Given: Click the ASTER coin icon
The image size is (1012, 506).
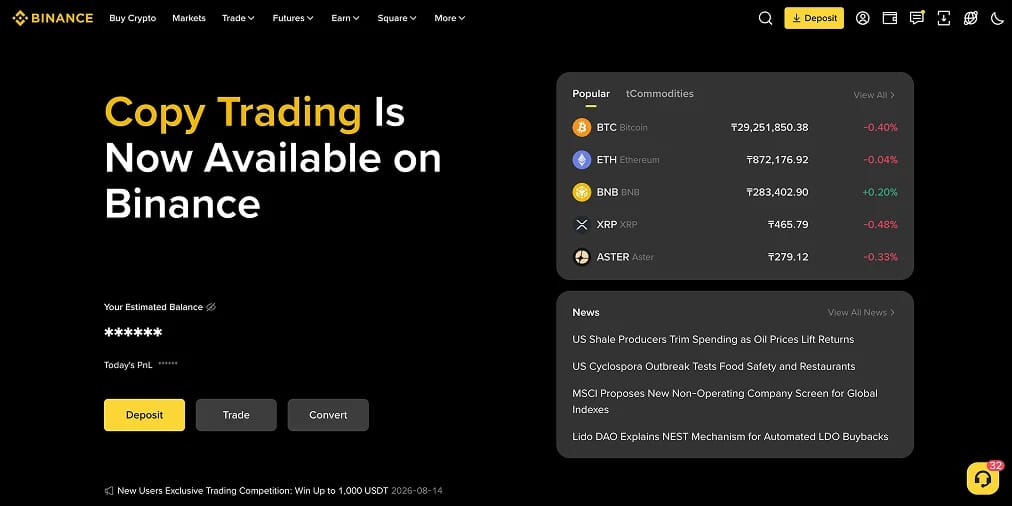Looking at the screenshot, I should (582, 257).
